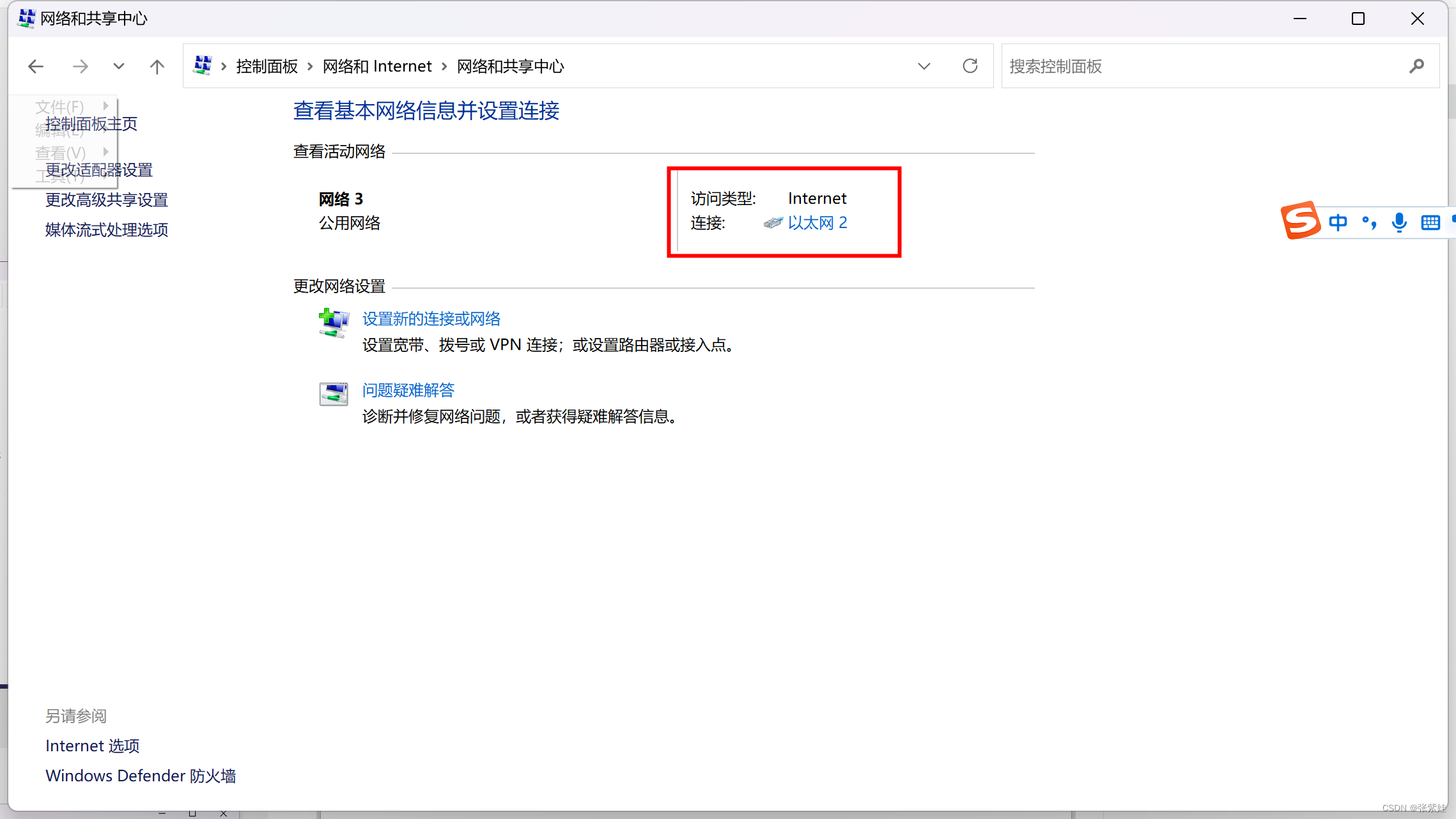The height and width of the screenshot is (819, 1456).
Task: Expand the recent locations dropdown arrow
Action: point(118,66)
